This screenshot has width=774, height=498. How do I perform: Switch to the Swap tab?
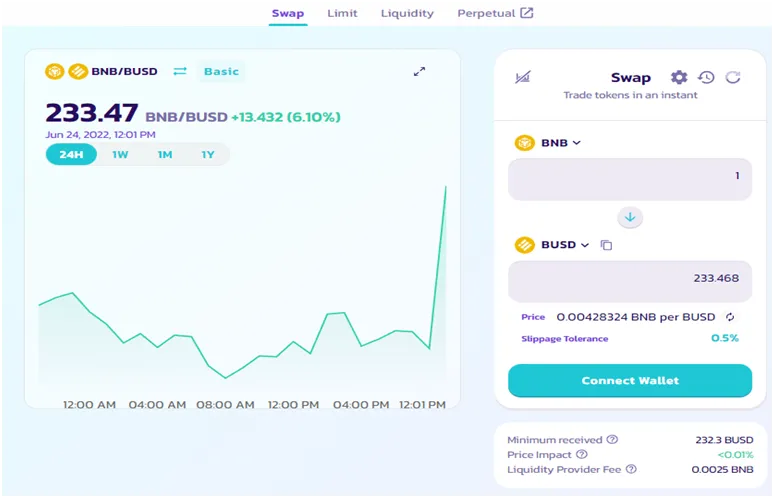pyautogui.click(x=288, y=13)
